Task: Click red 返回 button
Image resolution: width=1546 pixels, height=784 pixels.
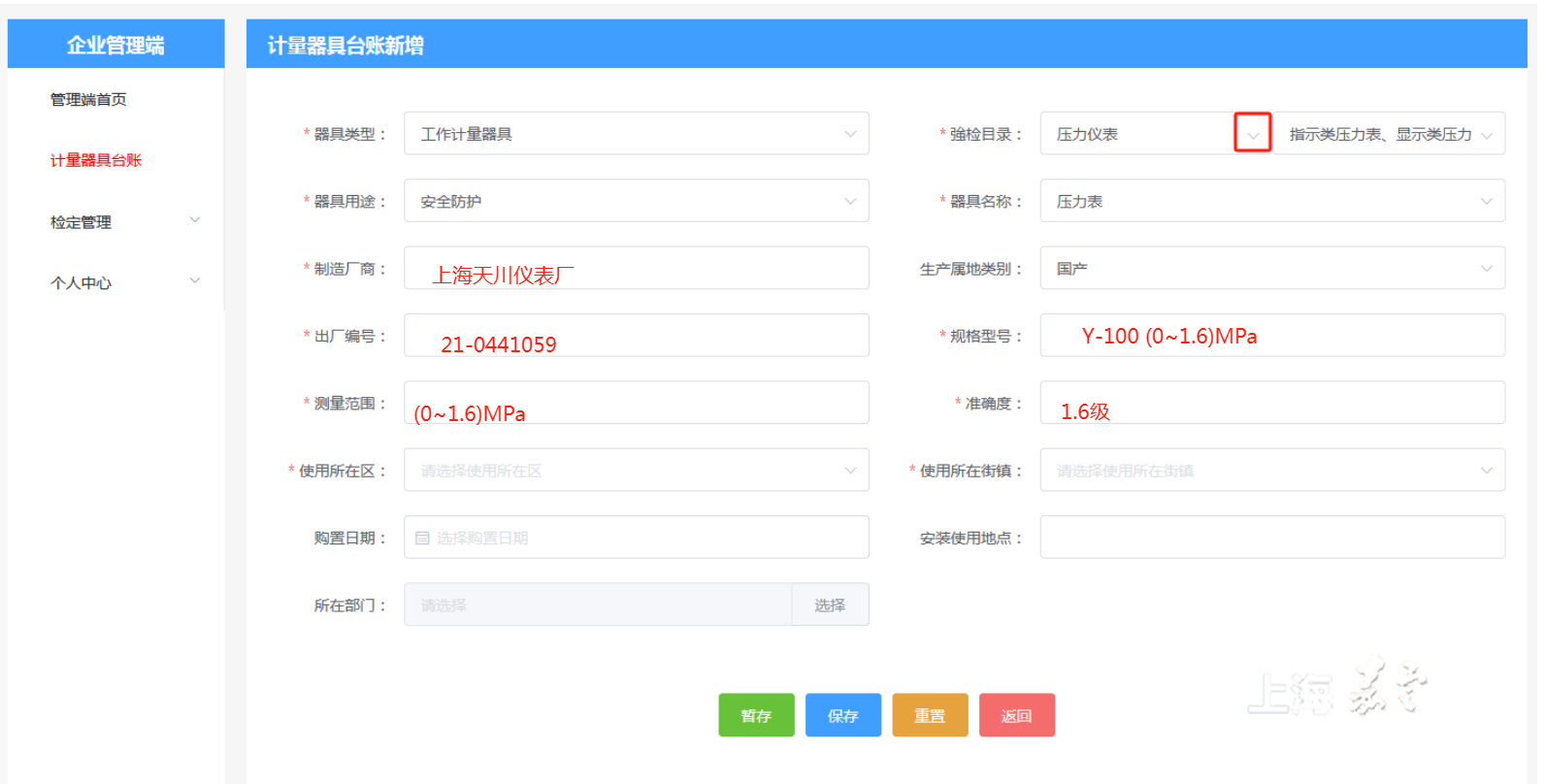Action: coord(1016,715)
